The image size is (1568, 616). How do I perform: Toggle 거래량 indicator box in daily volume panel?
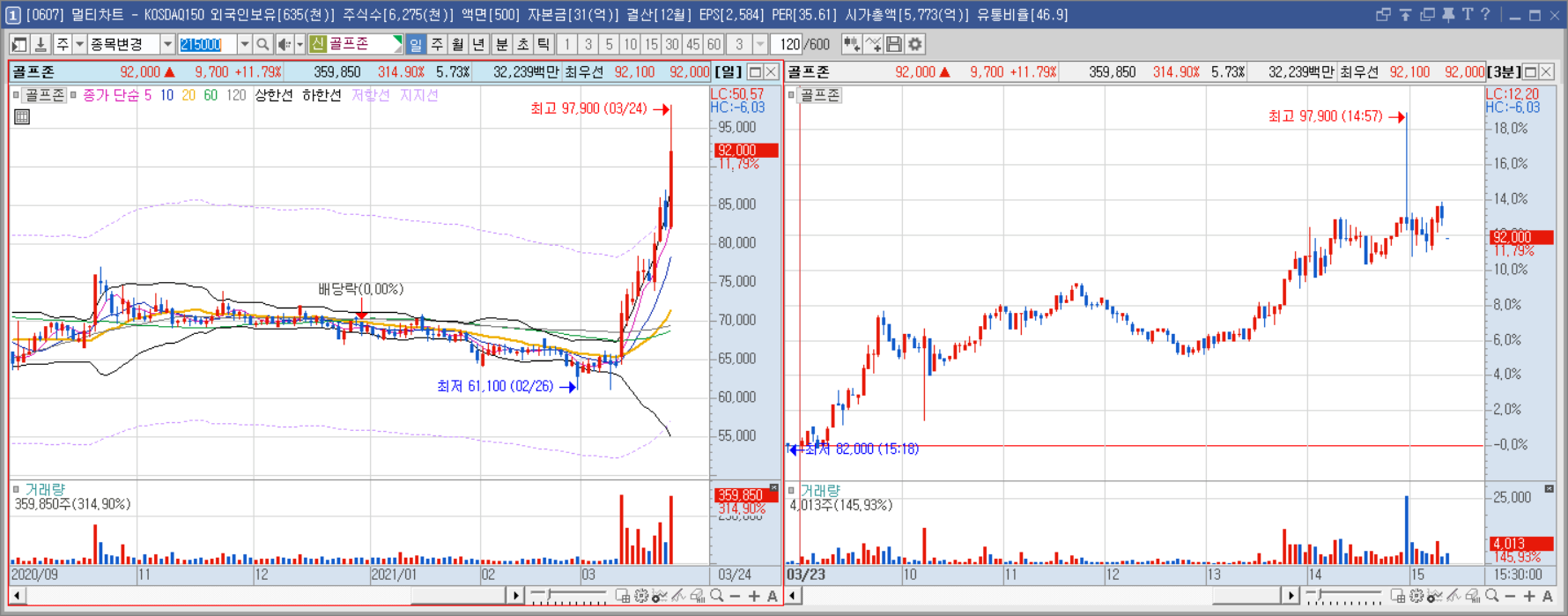pyautogui.click(x=16, y=490)
